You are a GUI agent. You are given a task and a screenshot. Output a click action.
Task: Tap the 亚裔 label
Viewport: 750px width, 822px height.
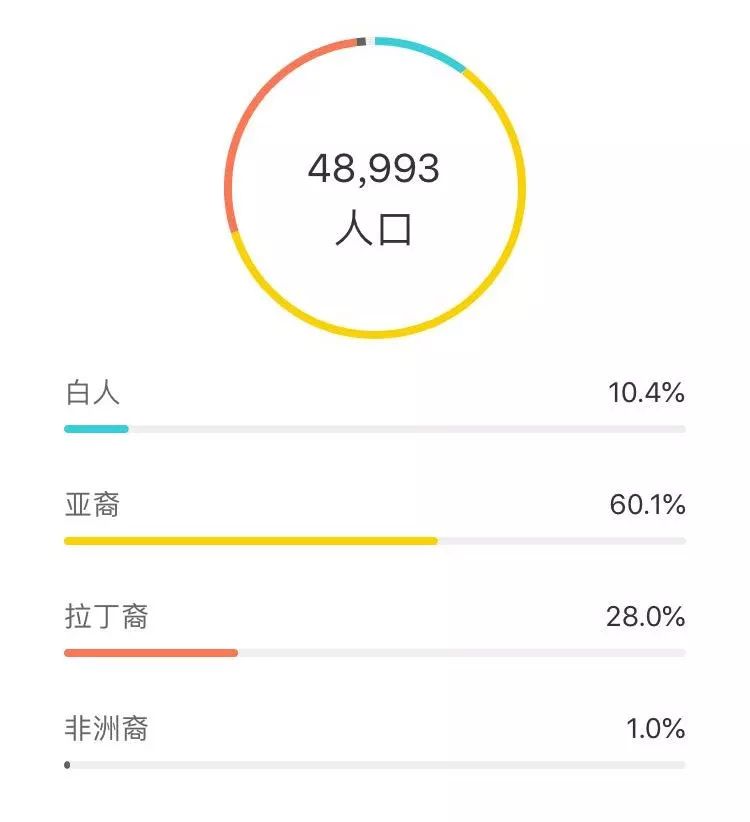[x=92, y=504]
